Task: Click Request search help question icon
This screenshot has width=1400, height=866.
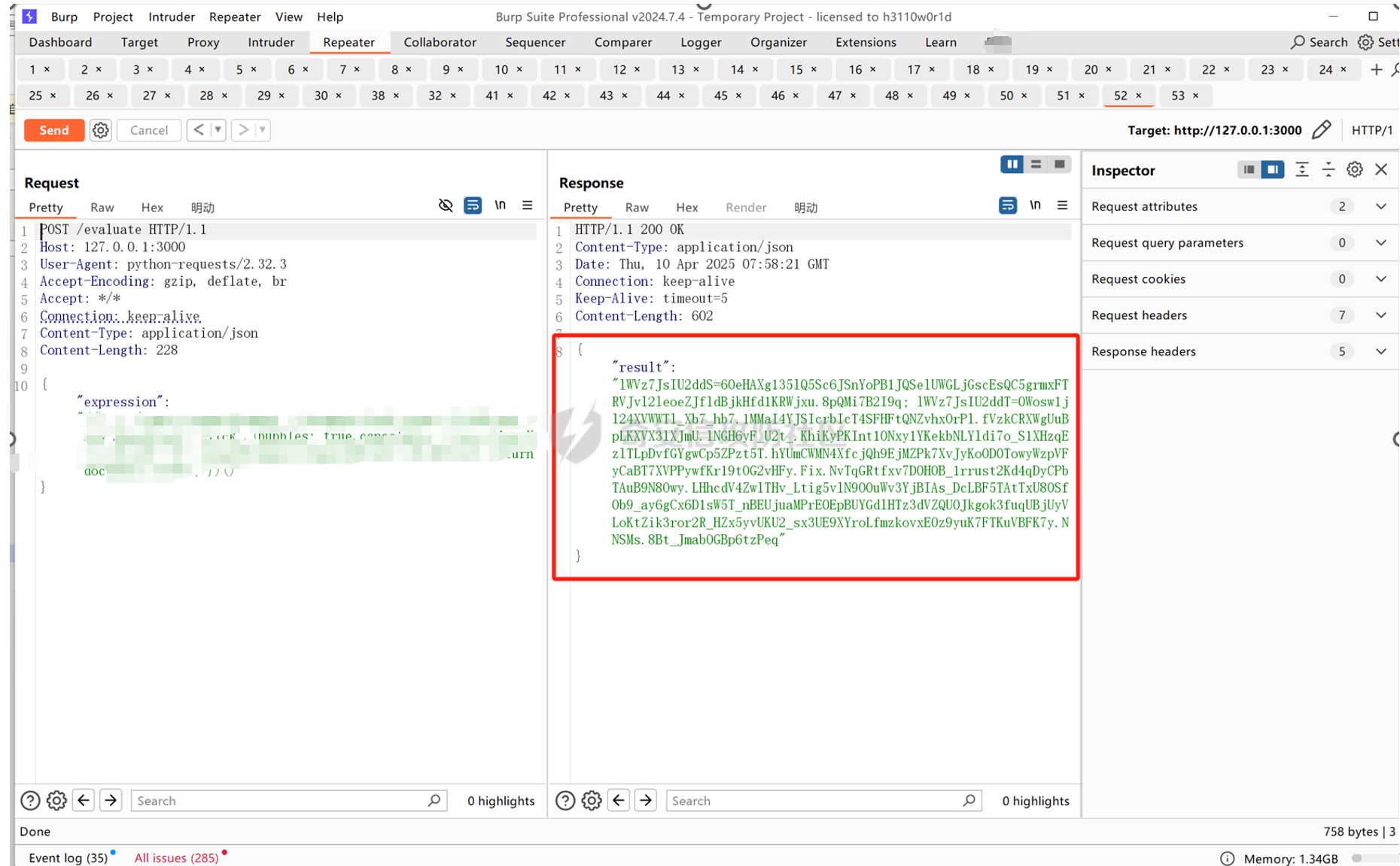Action: (x=30, y=801)
